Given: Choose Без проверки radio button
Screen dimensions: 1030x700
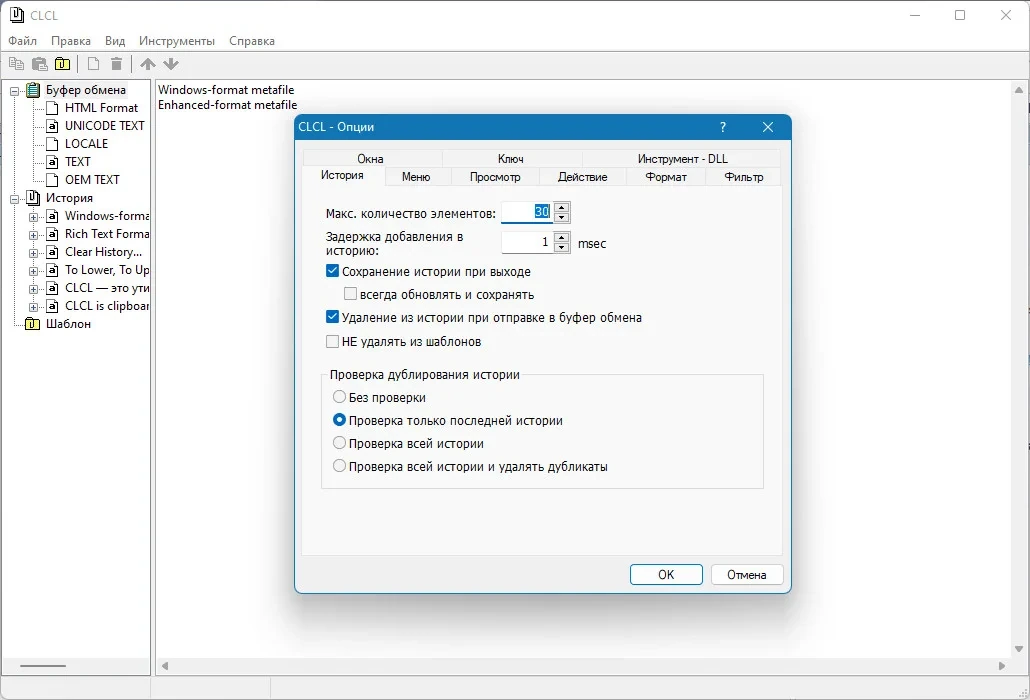Looking at the screenshot, I should pos(339,397).
